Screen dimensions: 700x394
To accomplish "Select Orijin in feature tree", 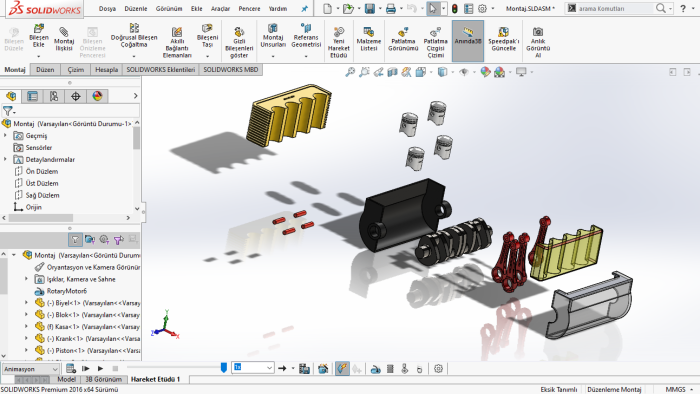I will [x=33, y=207].
